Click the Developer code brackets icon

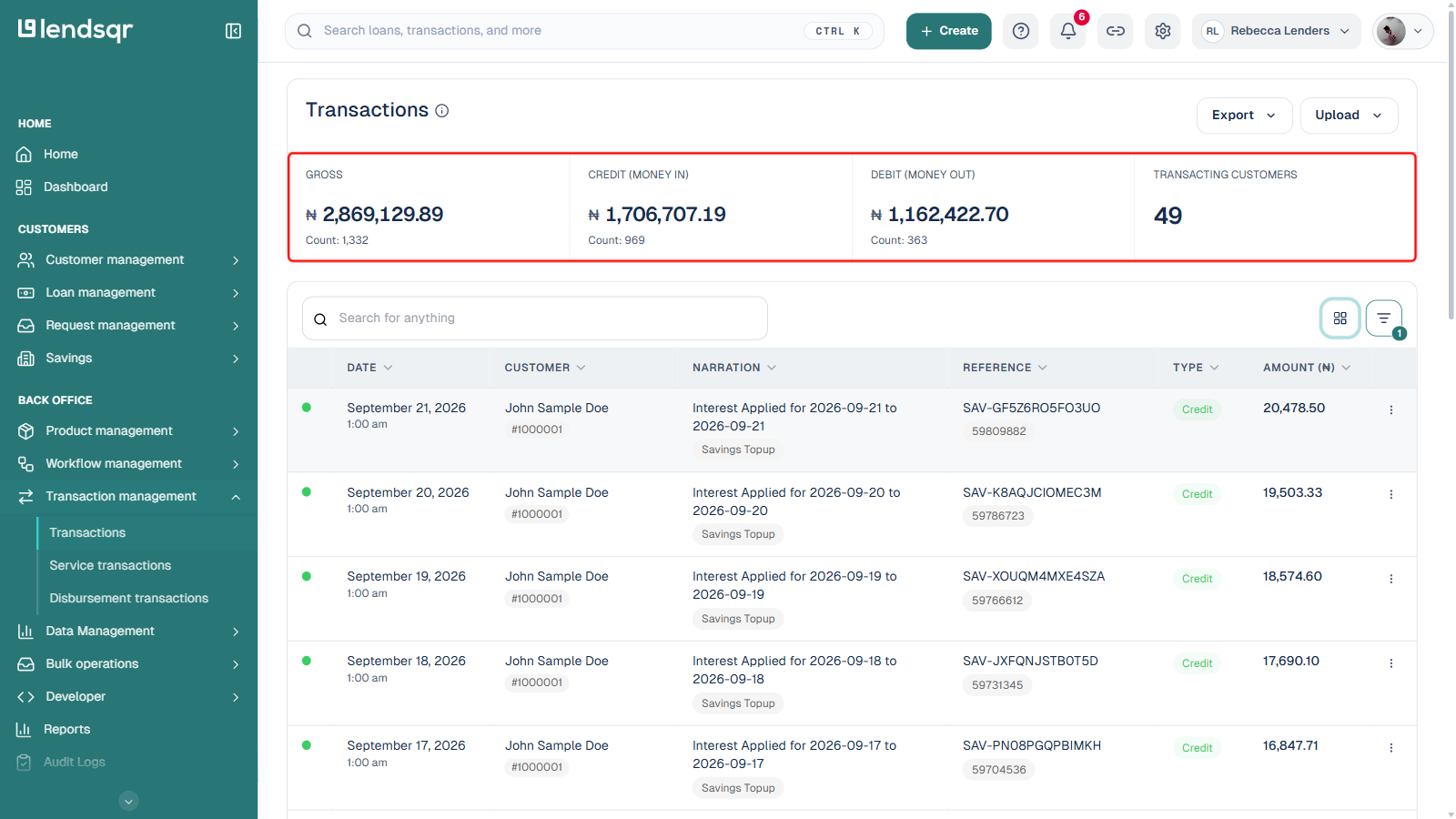pyautogui.click(x=26, y=697)
